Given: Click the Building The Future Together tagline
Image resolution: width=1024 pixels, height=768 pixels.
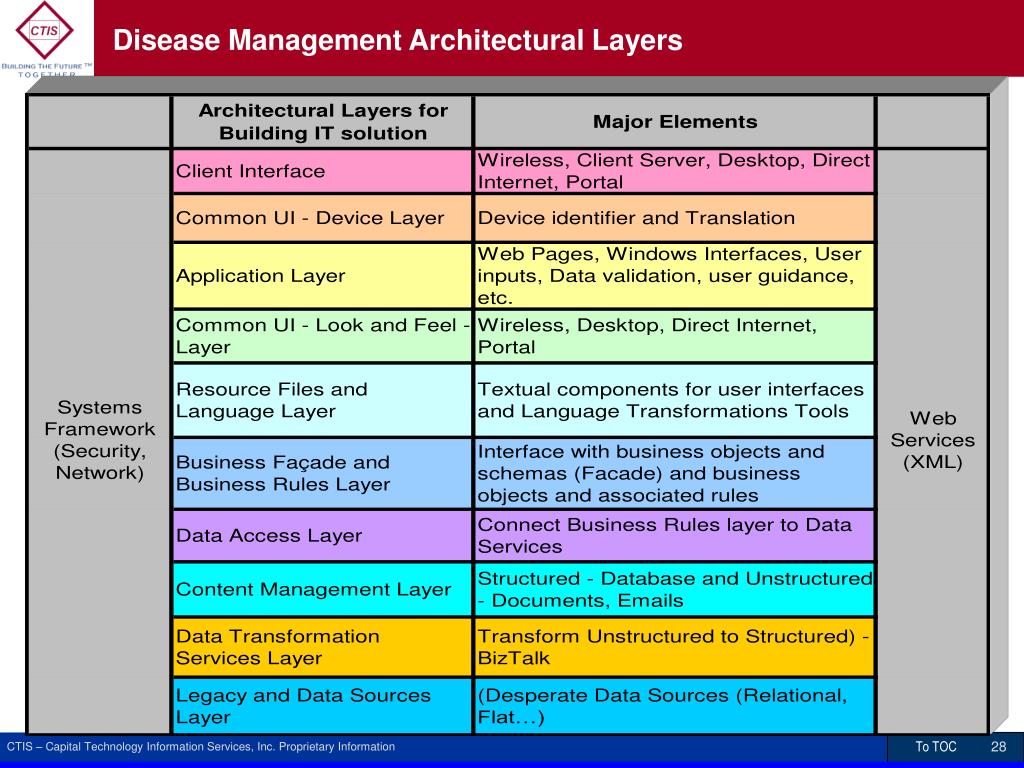Looking at the screenshot, I should [47, 70].
